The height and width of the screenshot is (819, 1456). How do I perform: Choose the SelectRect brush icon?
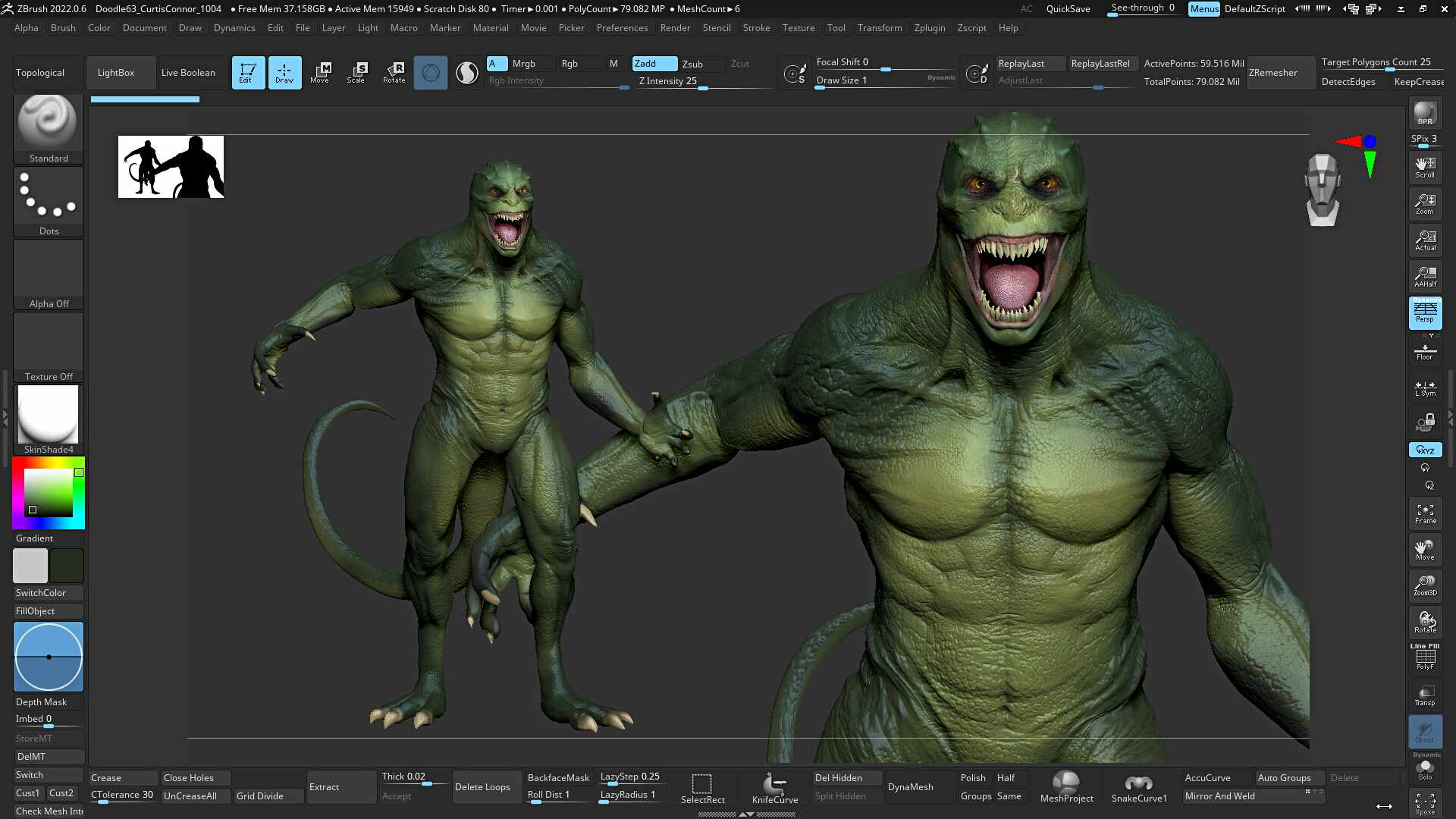702,789
